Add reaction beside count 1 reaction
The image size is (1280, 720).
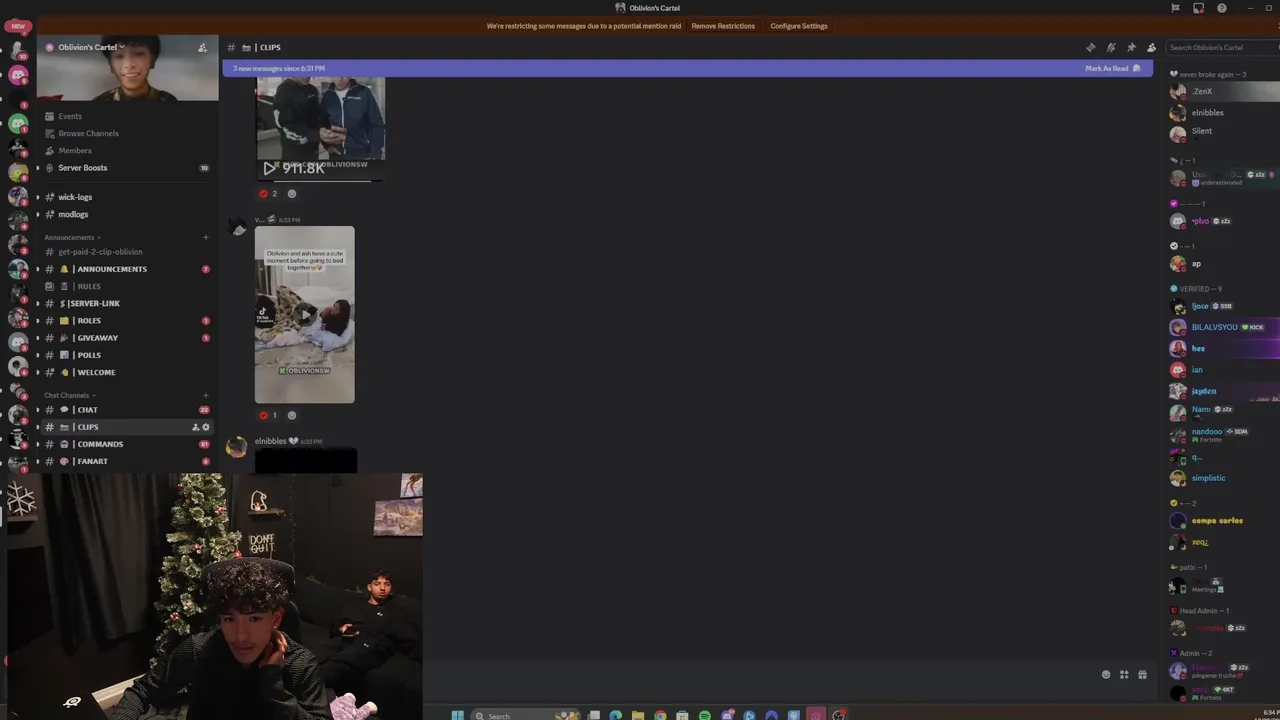pyautogui.click(x=292, y=415)
